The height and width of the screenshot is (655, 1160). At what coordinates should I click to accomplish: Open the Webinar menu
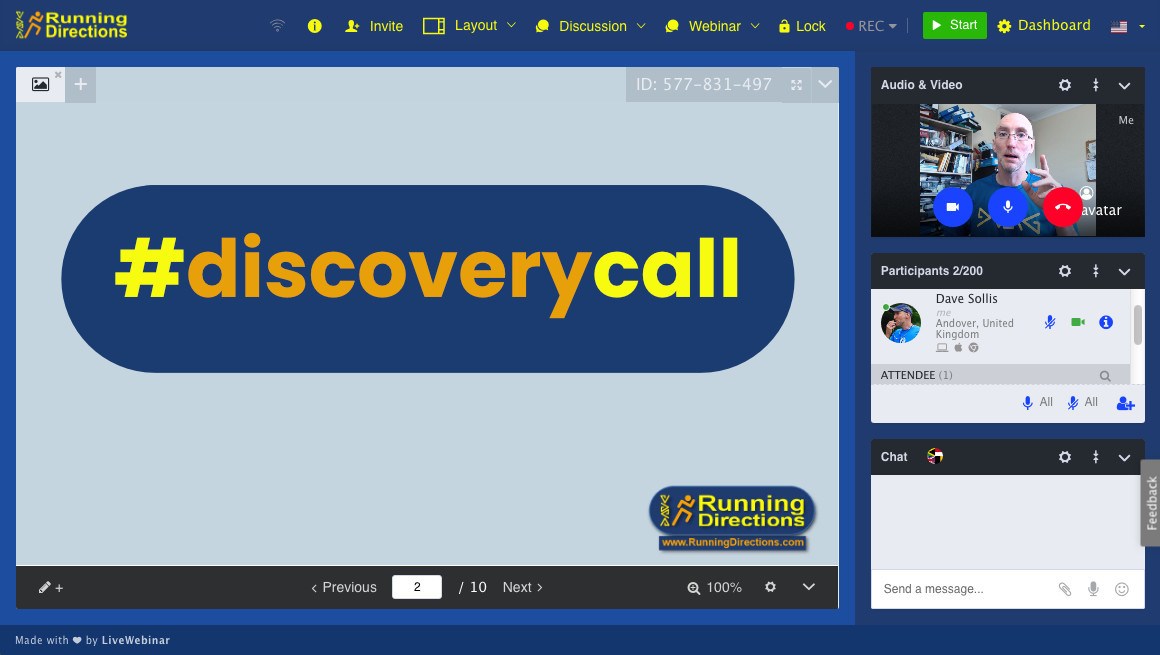point(712,26)
